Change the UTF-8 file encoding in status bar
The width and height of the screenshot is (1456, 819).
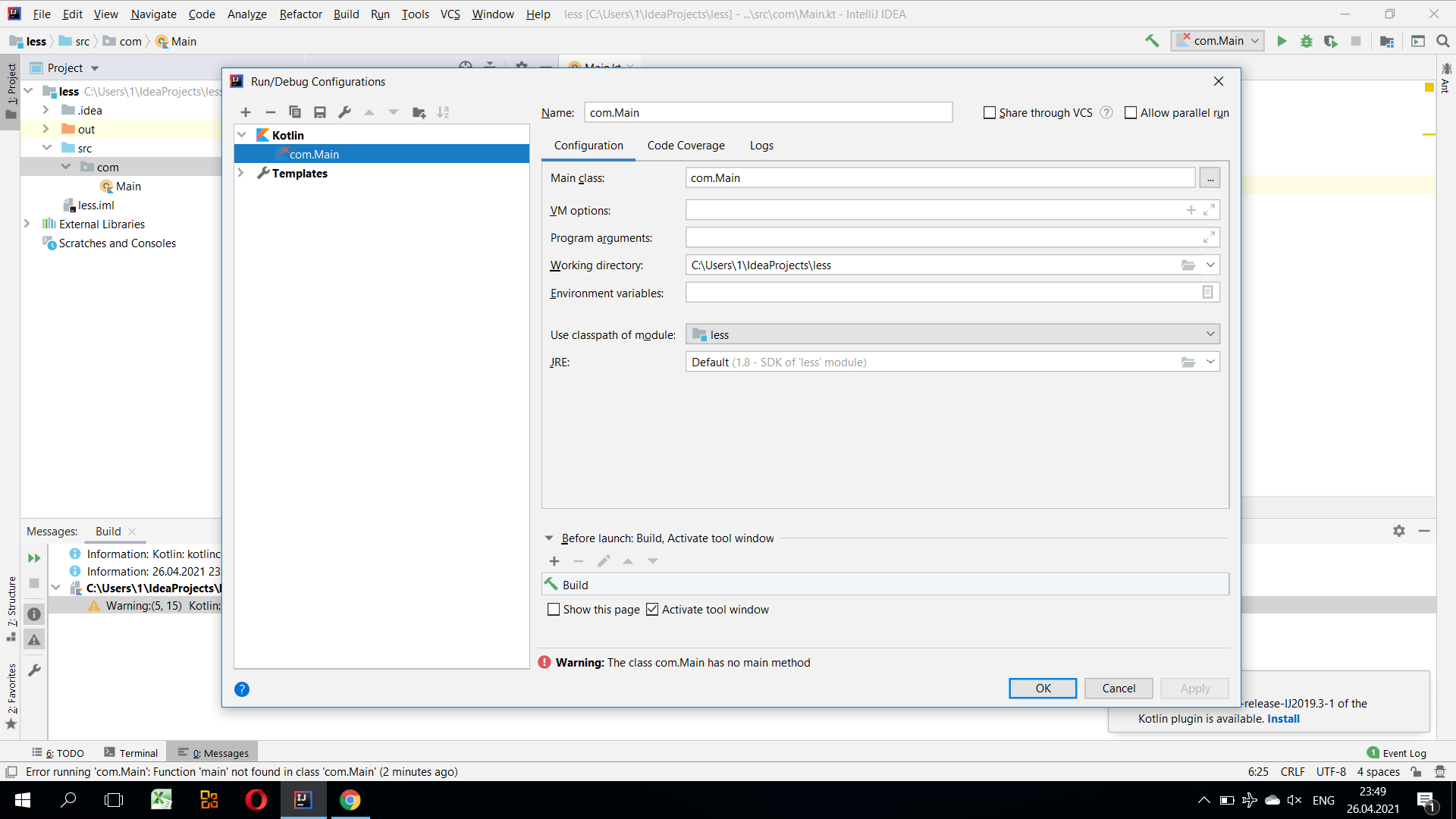pos(1331,772)
